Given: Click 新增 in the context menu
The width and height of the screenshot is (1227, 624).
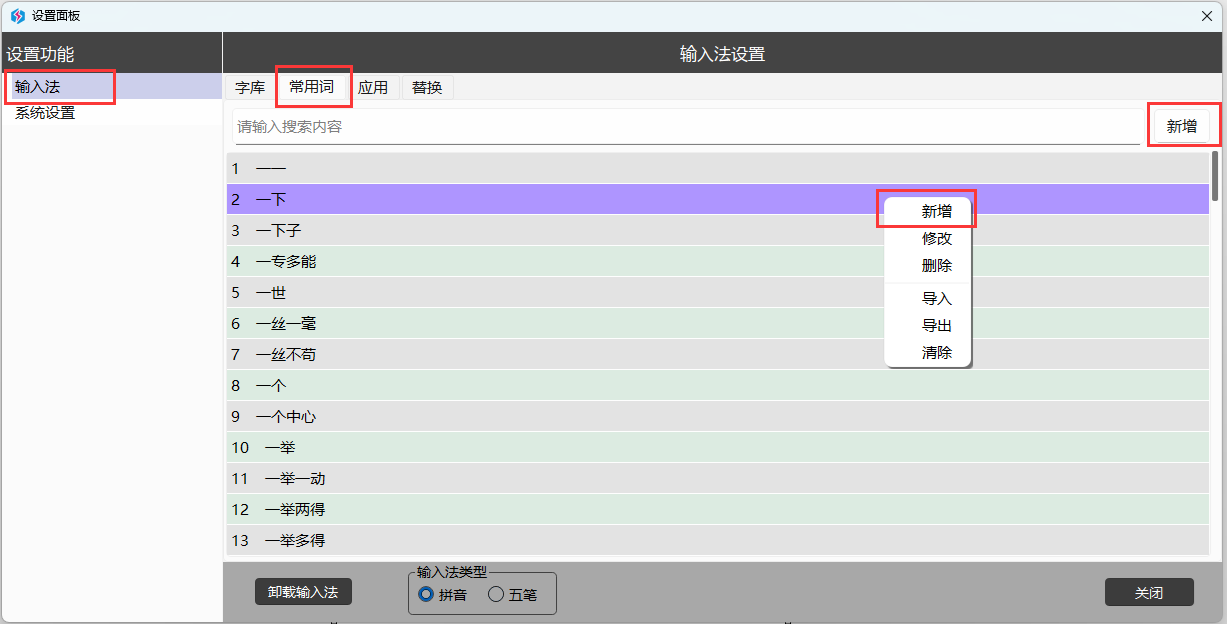Looking at the screenshot, I should click(936, 212).
